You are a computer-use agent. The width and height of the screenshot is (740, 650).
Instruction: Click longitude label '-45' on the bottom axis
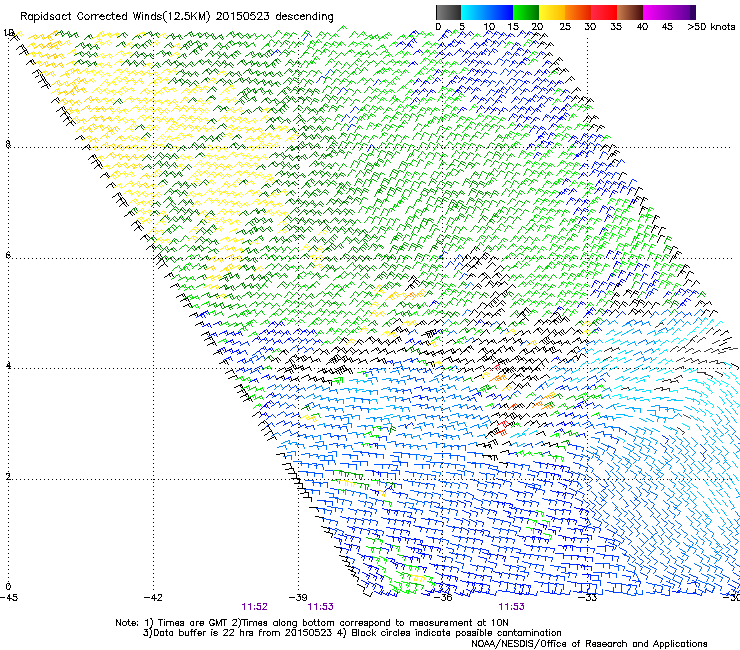click(x=9, y=598)
